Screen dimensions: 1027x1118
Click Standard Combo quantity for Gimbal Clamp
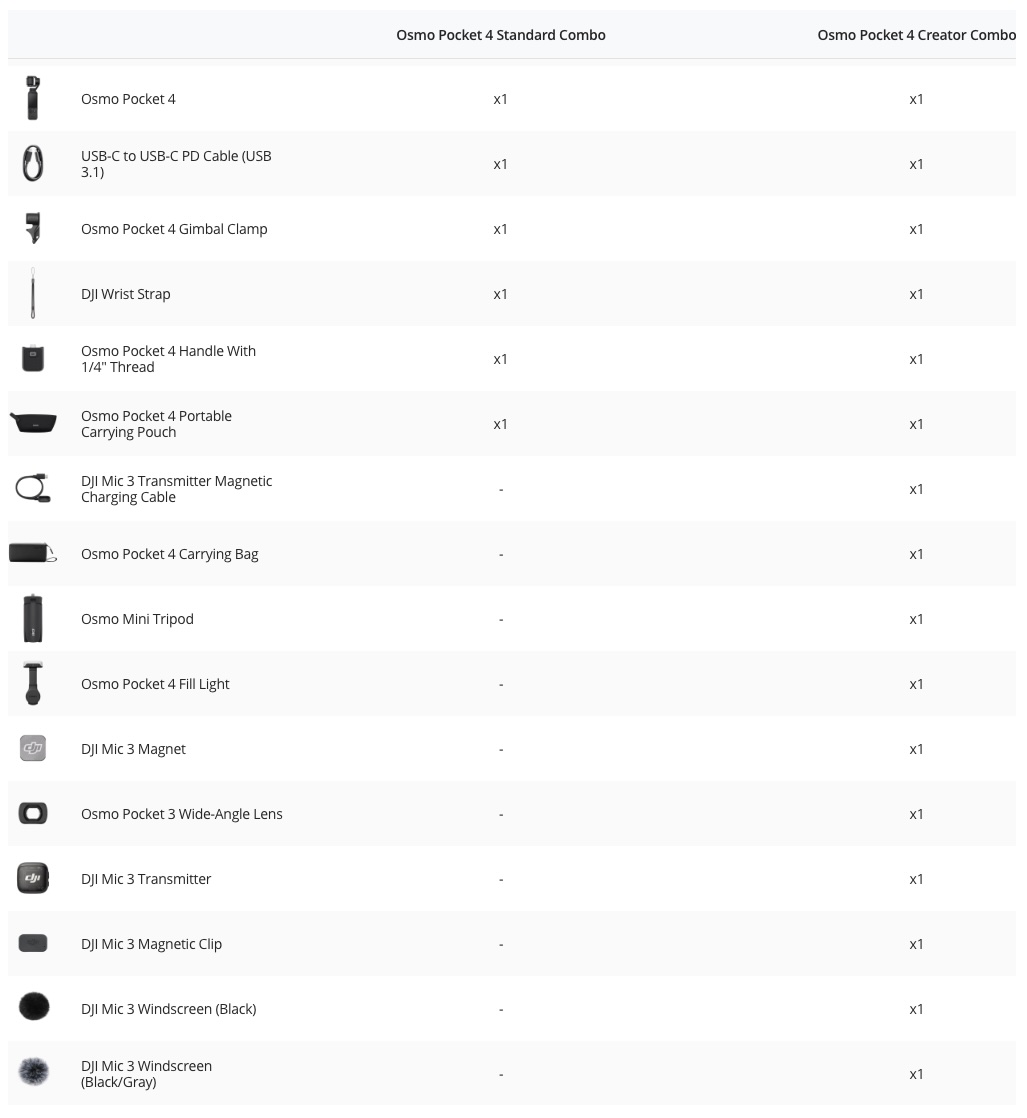(x=501, y=229)
